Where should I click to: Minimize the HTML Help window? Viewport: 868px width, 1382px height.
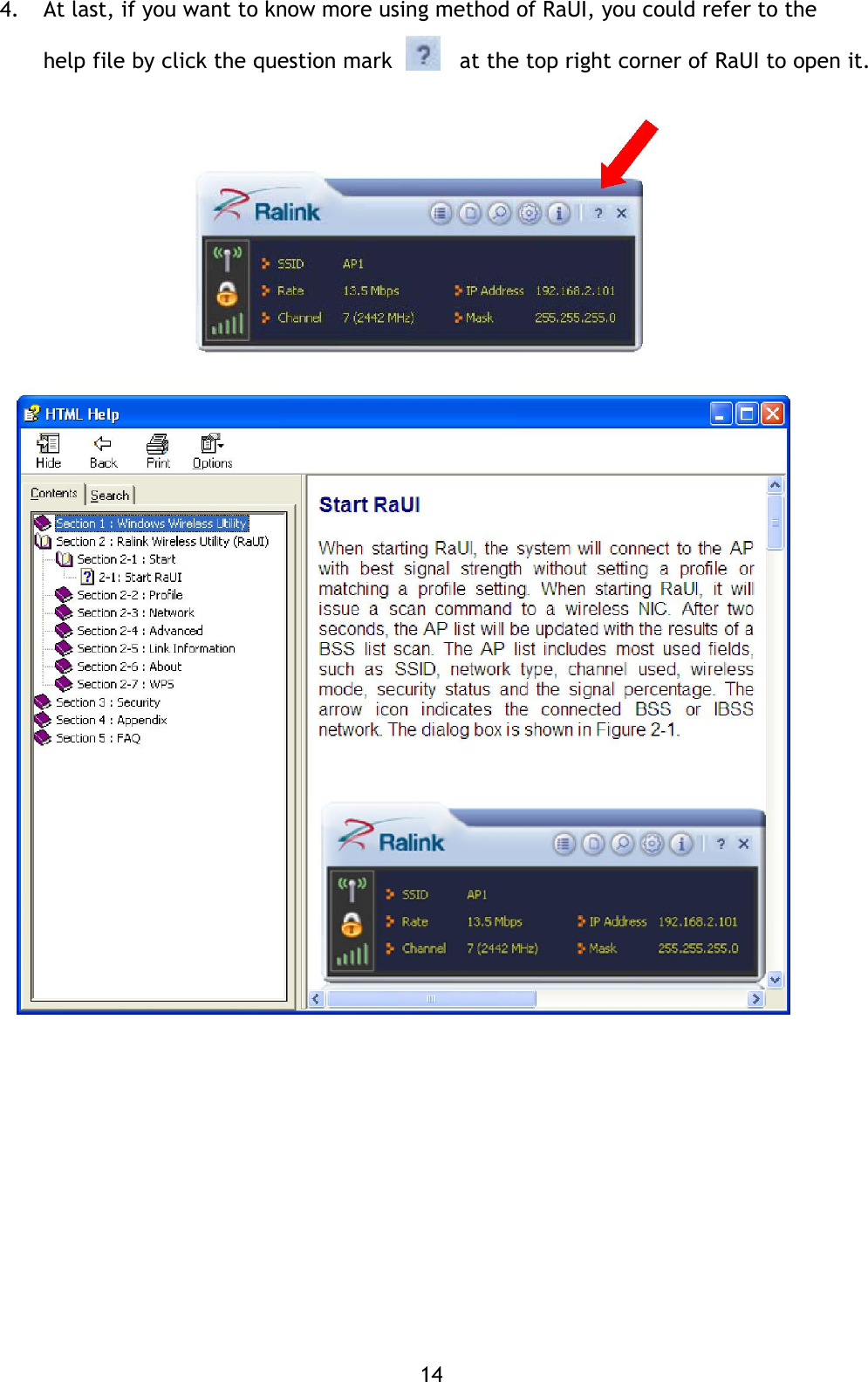[721, 414]
